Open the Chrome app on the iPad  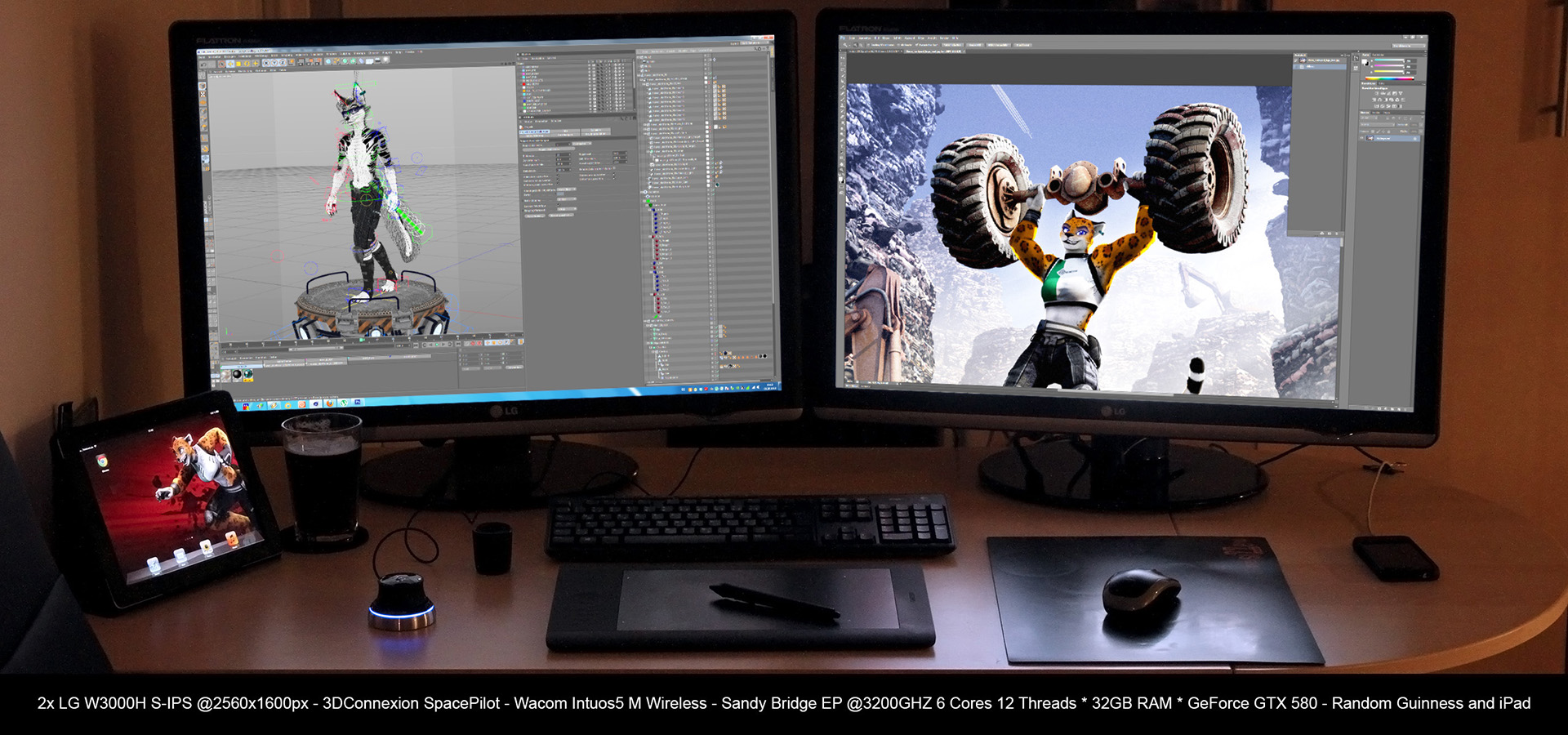[102, 461]
